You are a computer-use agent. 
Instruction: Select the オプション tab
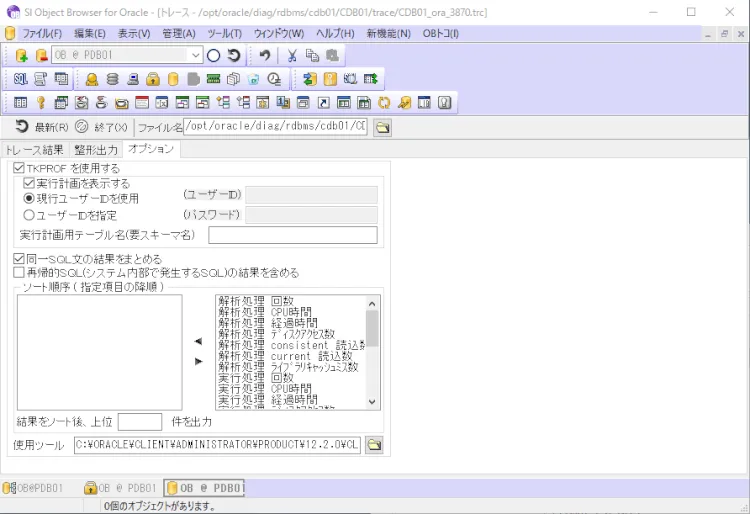point(151,149)
